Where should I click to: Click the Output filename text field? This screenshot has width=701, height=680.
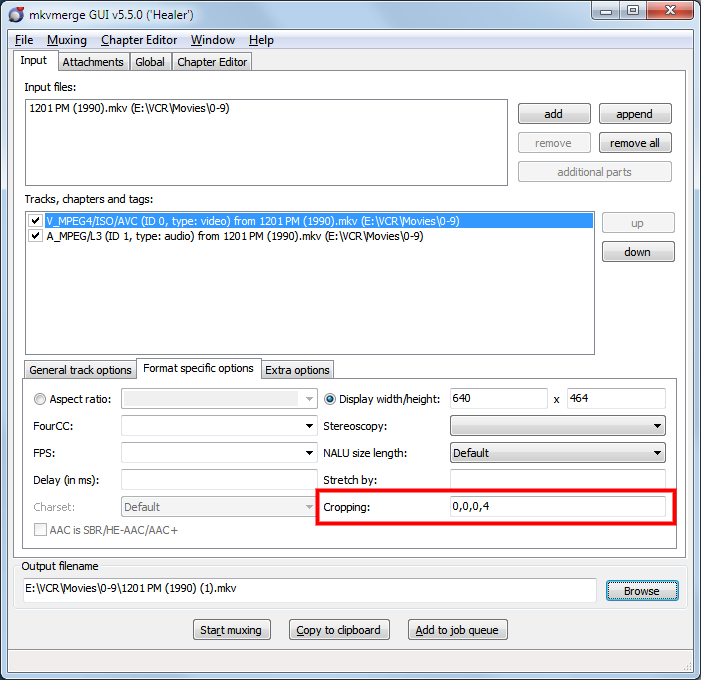tap(309, 590)
